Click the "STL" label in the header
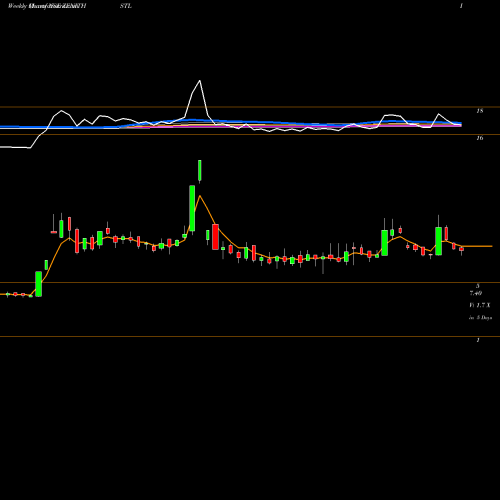This screenshot has width=500, height=500. [126, 6]
